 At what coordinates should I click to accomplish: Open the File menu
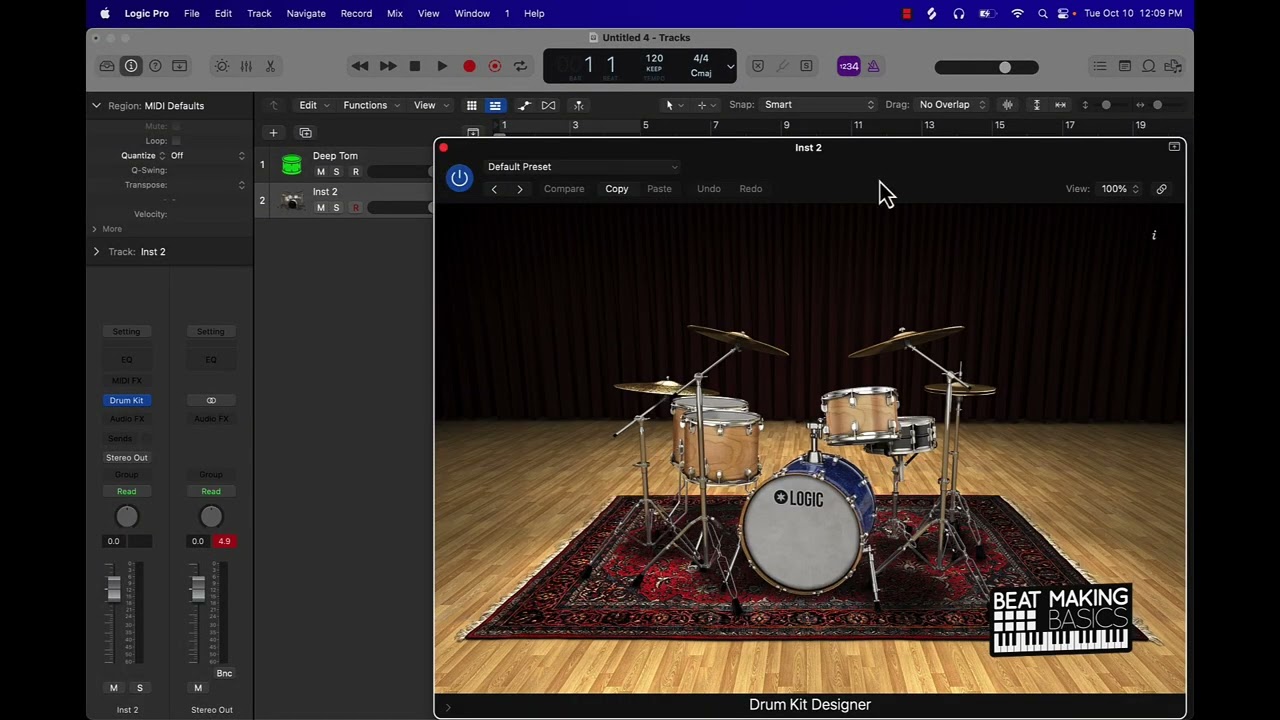click(x=191, y=14)
